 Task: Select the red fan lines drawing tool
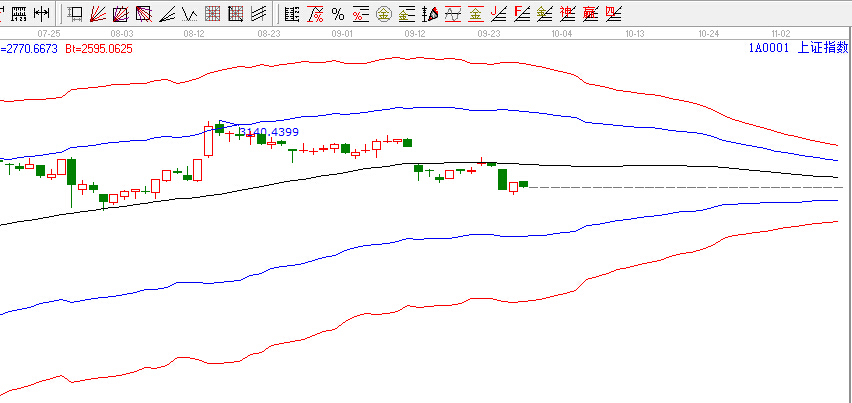click(x=98, y=14)
